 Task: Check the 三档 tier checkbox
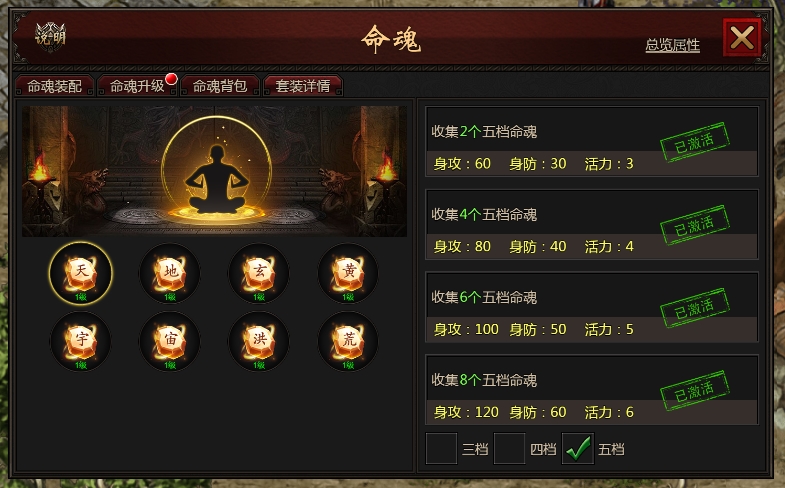pyautogui.click(x=441, y=448)
